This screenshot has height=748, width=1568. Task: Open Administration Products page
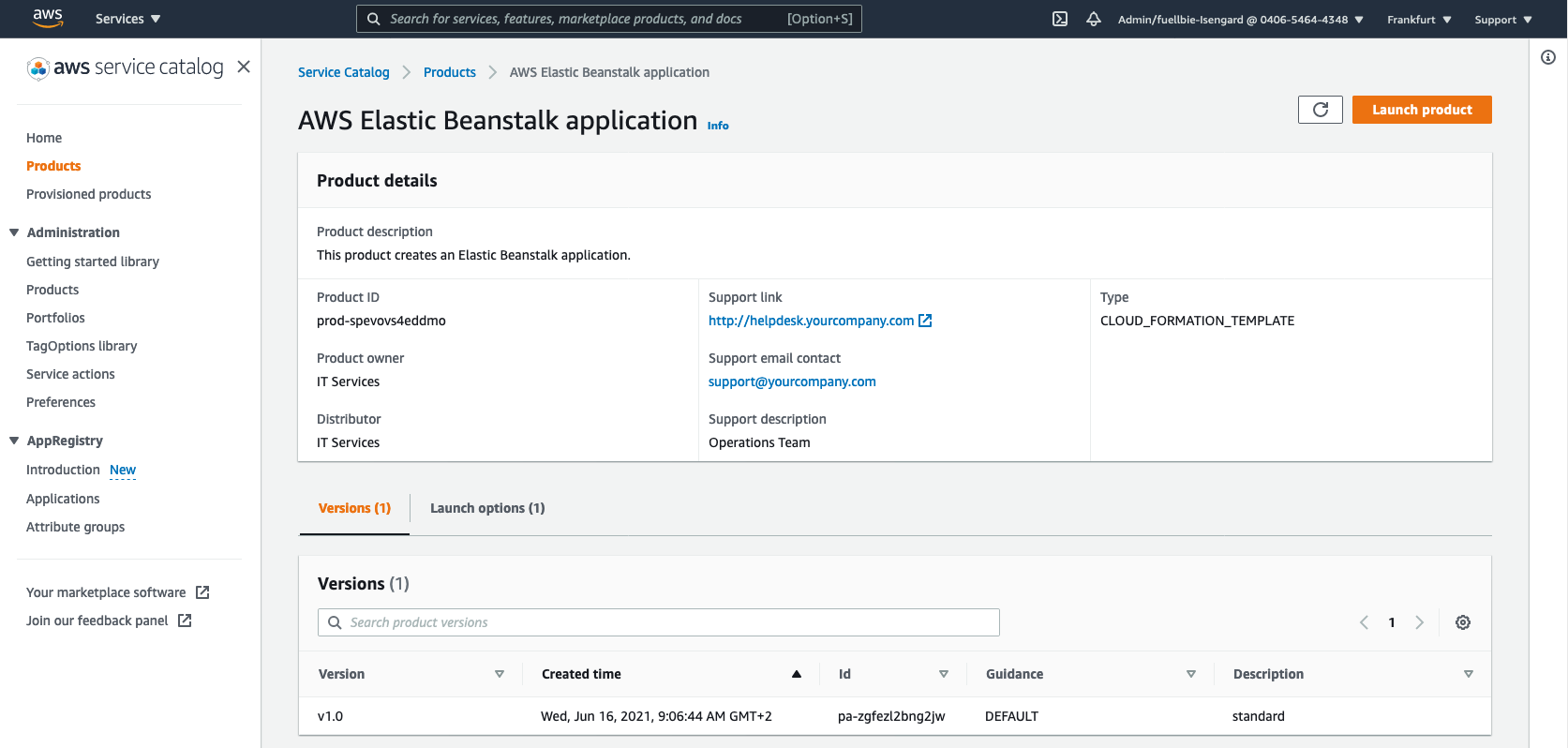52,290
